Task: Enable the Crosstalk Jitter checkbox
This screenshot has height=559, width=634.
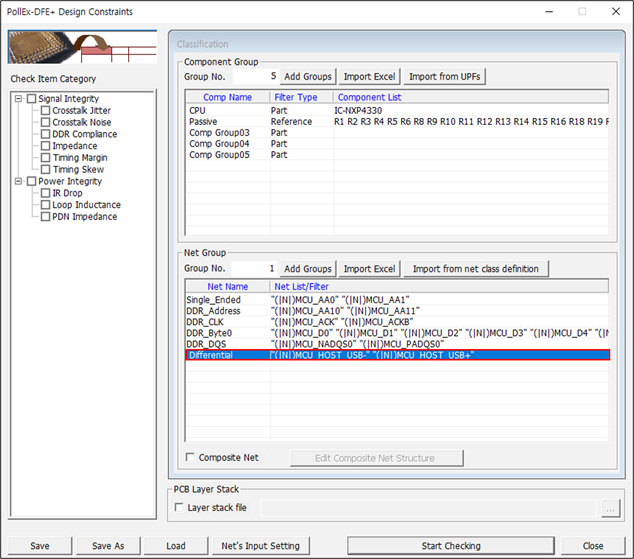Action: pos(45,111)
